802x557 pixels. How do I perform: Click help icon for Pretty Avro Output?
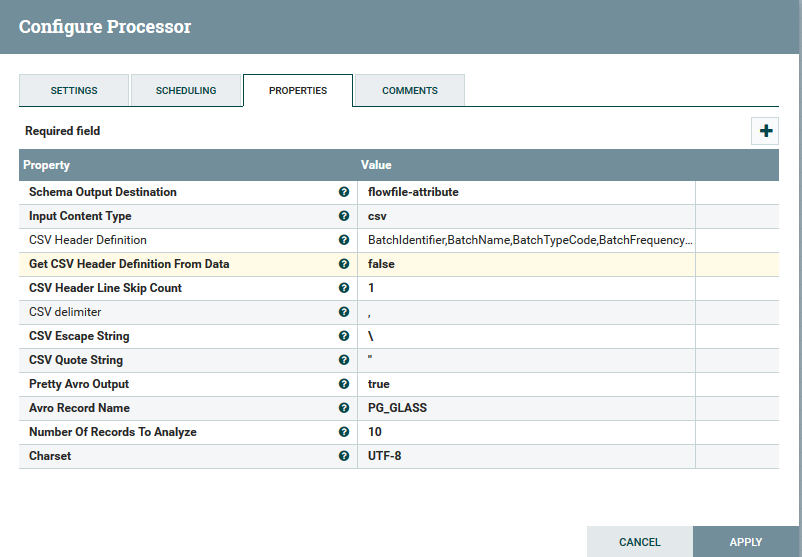coord(344,384)
